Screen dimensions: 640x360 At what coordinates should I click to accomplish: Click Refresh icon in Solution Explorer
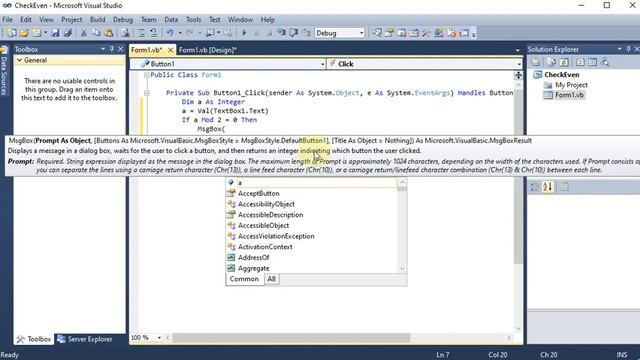[564, 62]
